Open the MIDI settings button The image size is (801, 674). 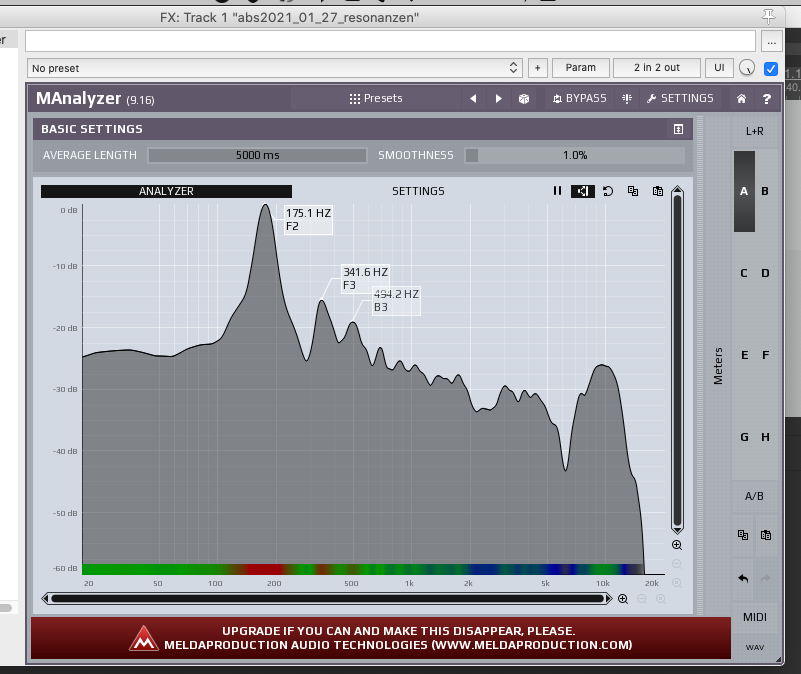pyautogui.click(x=755, y=617)
